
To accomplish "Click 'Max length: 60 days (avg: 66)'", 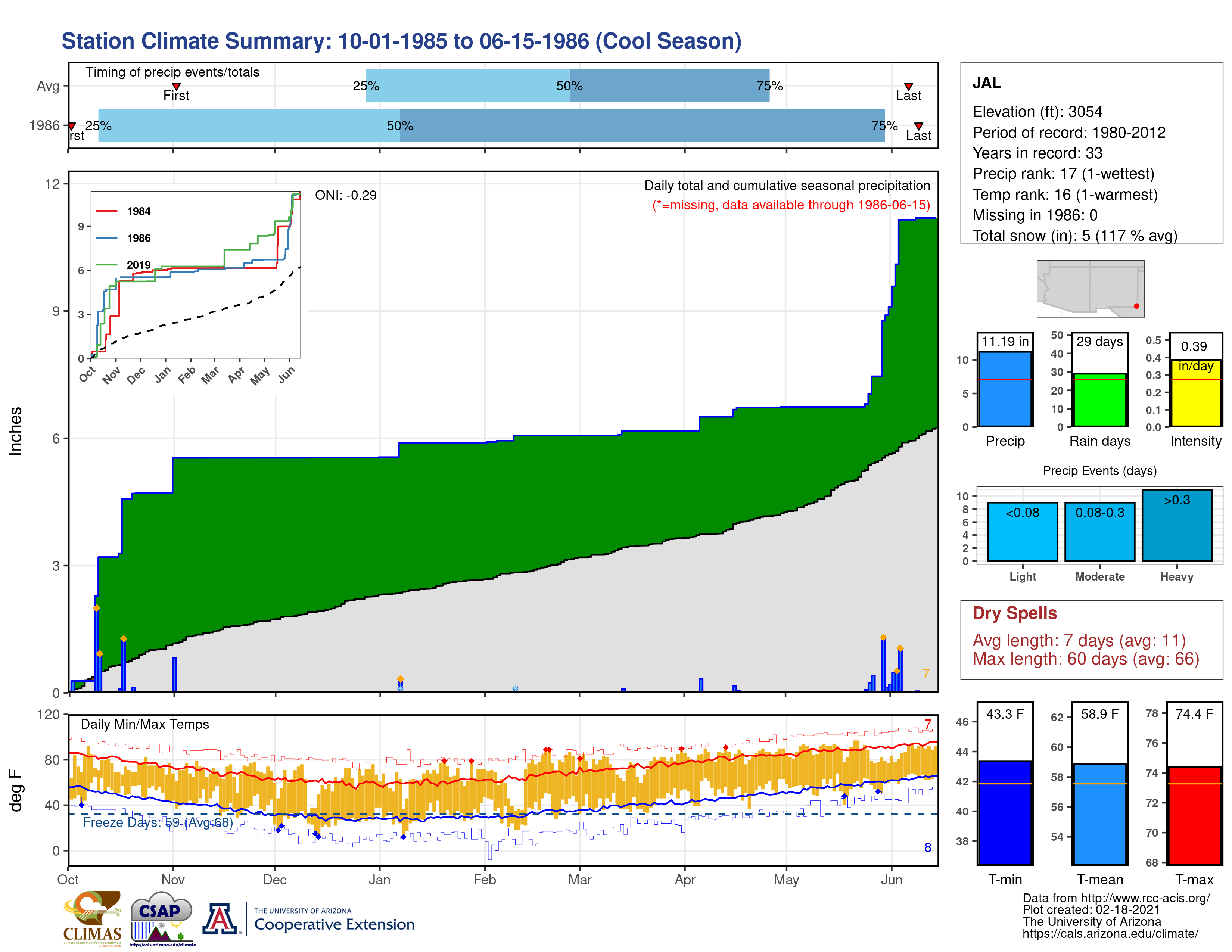I will (1085, 659).
